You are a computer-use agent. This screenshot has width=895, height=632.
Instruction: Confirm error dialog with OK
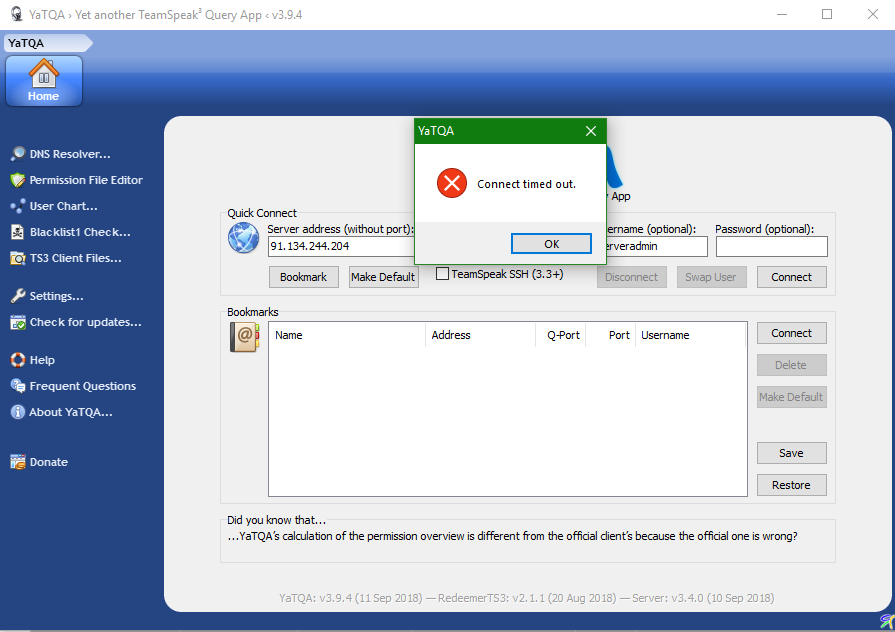(551, 244)
